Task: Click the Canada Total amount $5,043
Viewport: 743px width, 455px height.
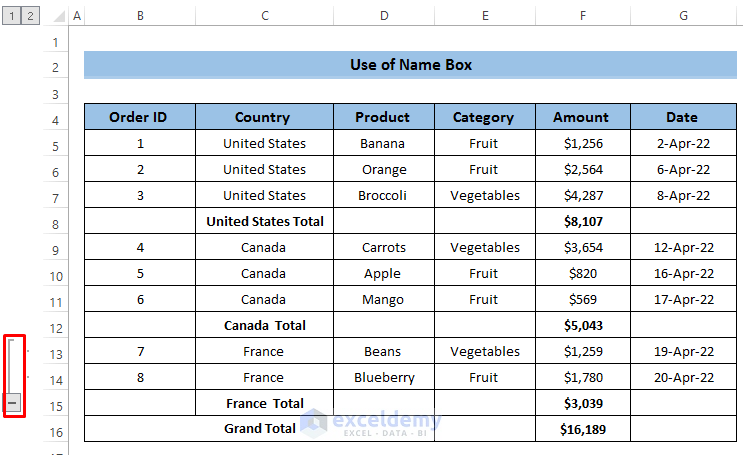Action: tap(582, 325)
